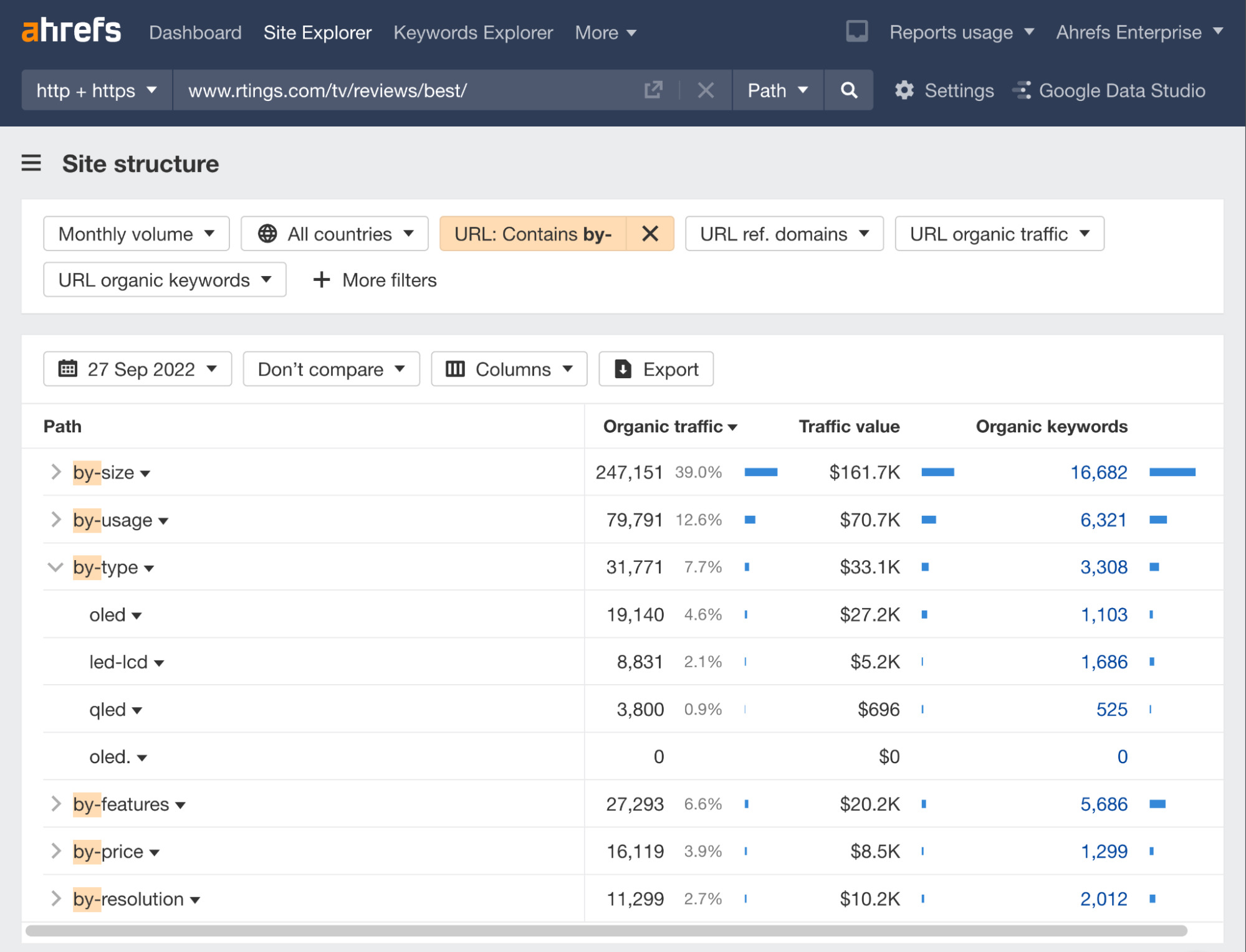Open the Monthly volume dropdown
1246x952 pixels.
pyautogui.click(x=137, y=234)
